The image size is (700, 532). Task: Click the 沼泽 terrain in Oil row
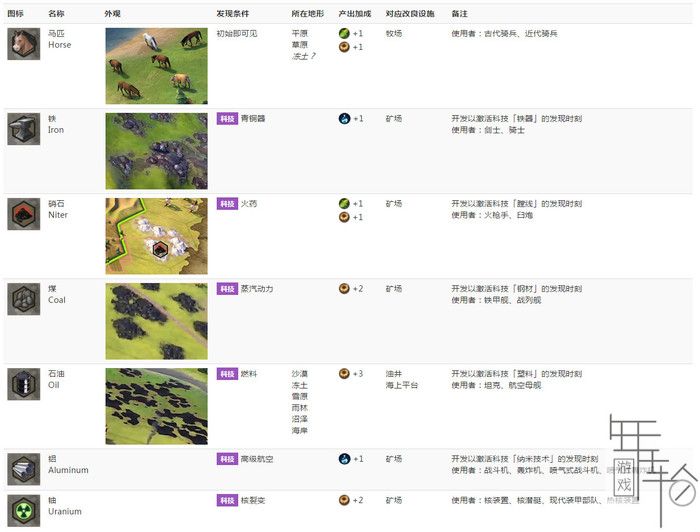pyautogui.click(x=300, y=419)
